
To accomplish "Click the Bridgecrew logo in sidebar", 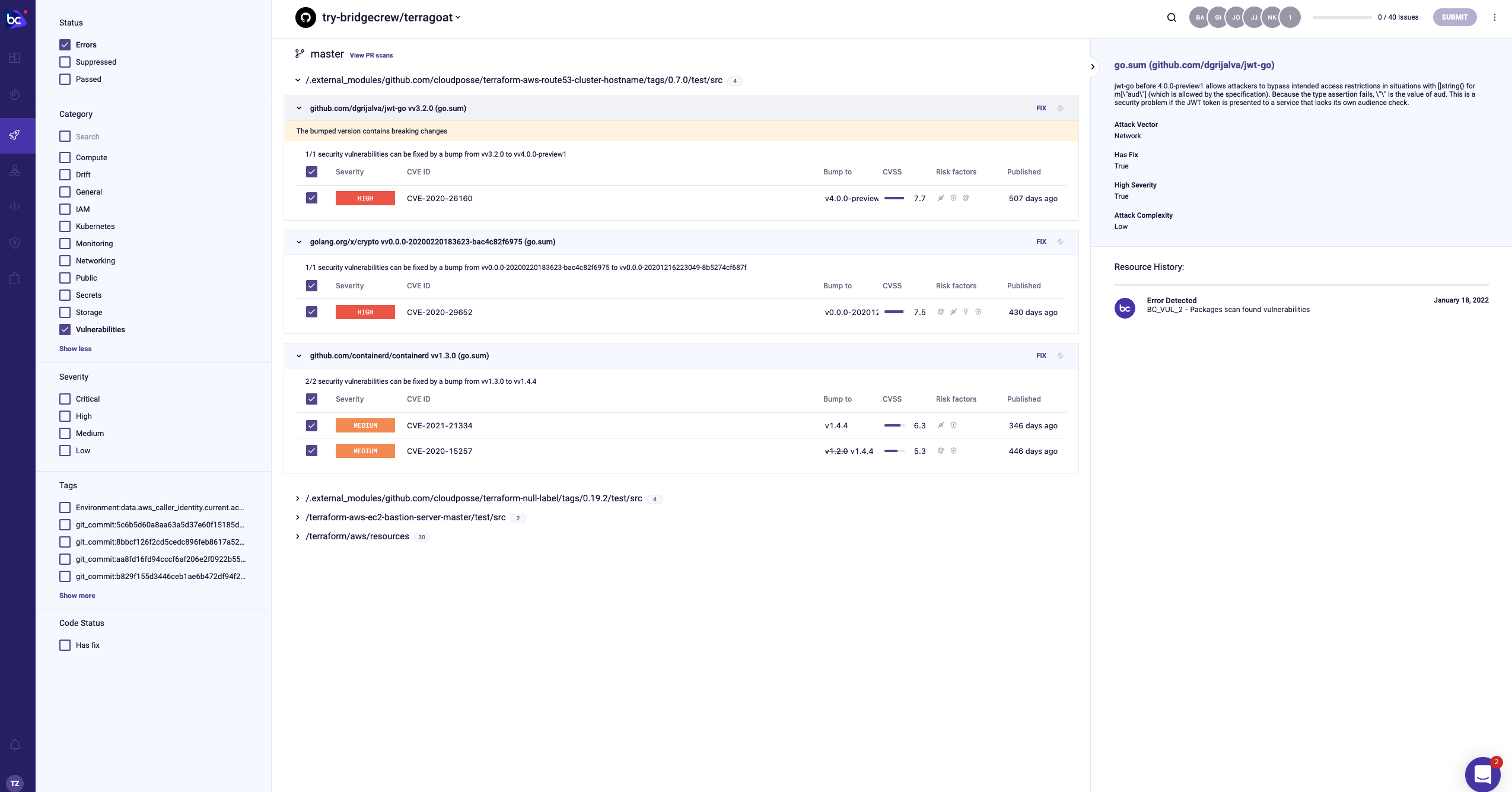I will point(15,18).
